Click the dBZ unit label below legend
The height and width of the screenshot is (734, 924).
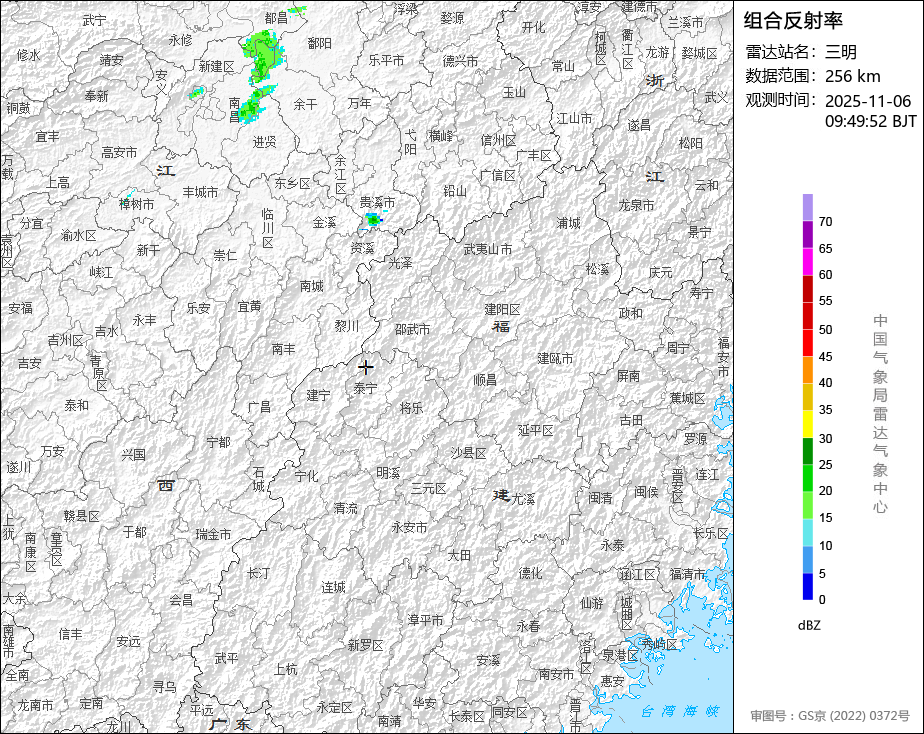pyautogui.click(x=809, y=625)
